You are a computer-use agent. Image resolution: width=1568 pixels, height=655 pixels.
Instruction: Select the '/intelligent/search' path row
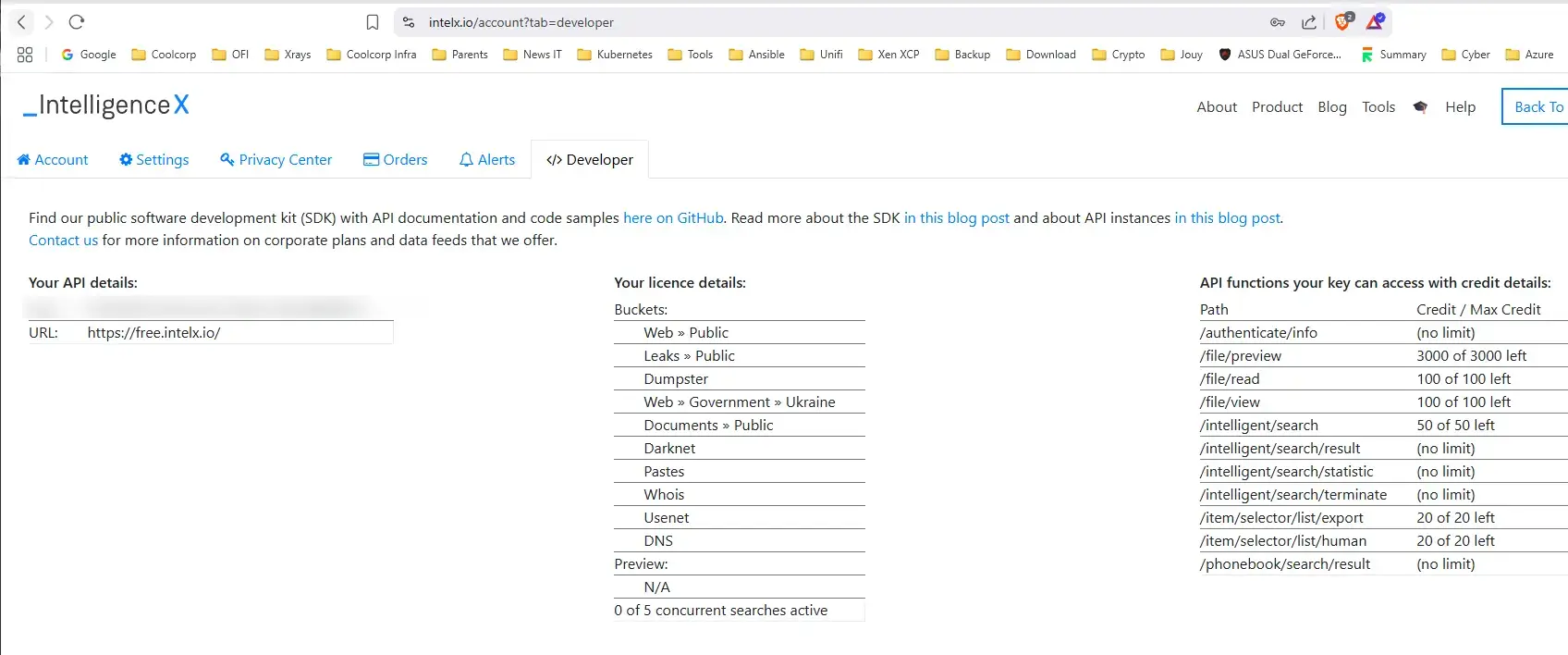[x=1384, y=426]
